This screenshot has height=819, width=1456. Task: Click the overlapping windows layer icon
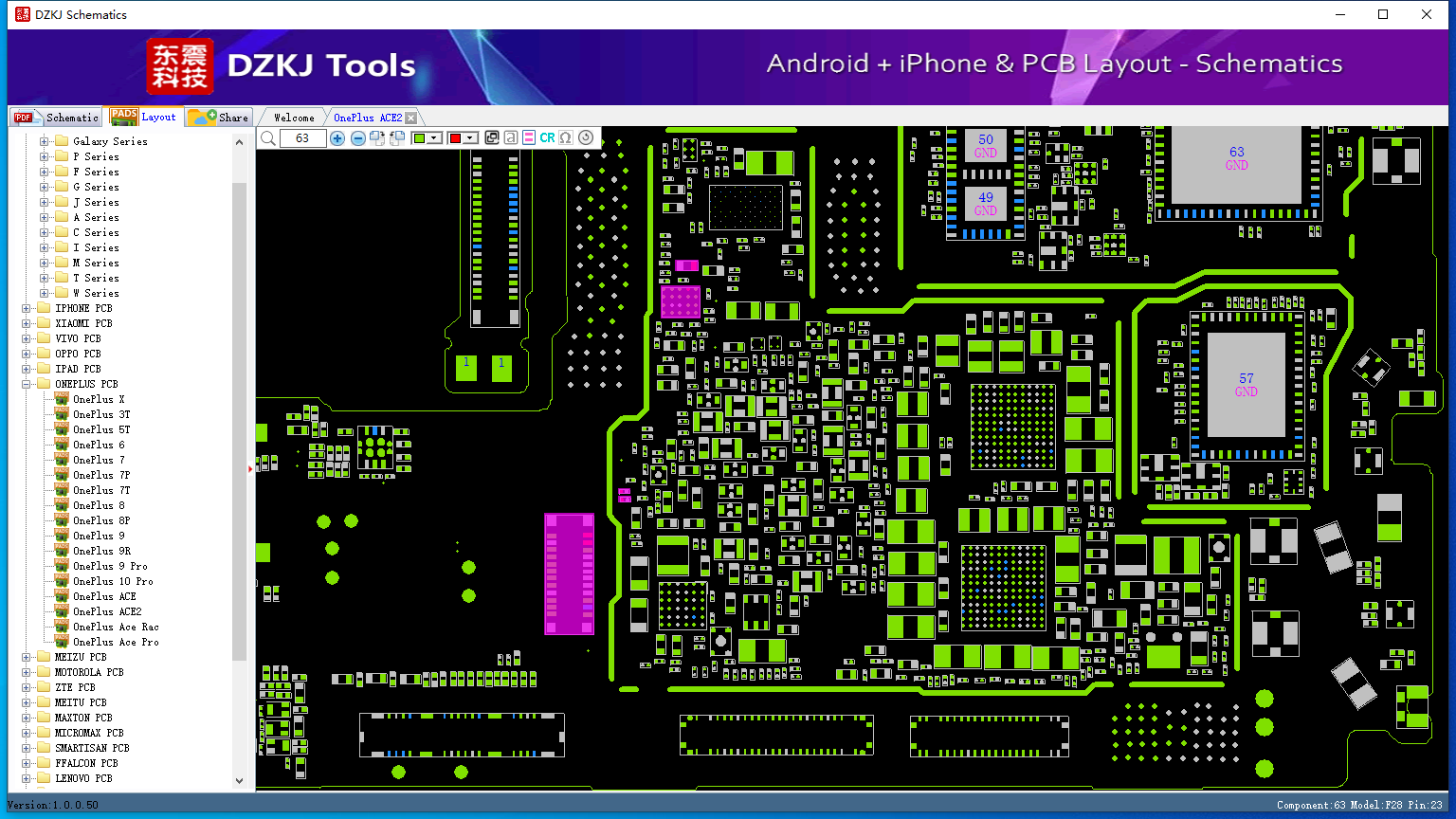click(x=492, y=138)
